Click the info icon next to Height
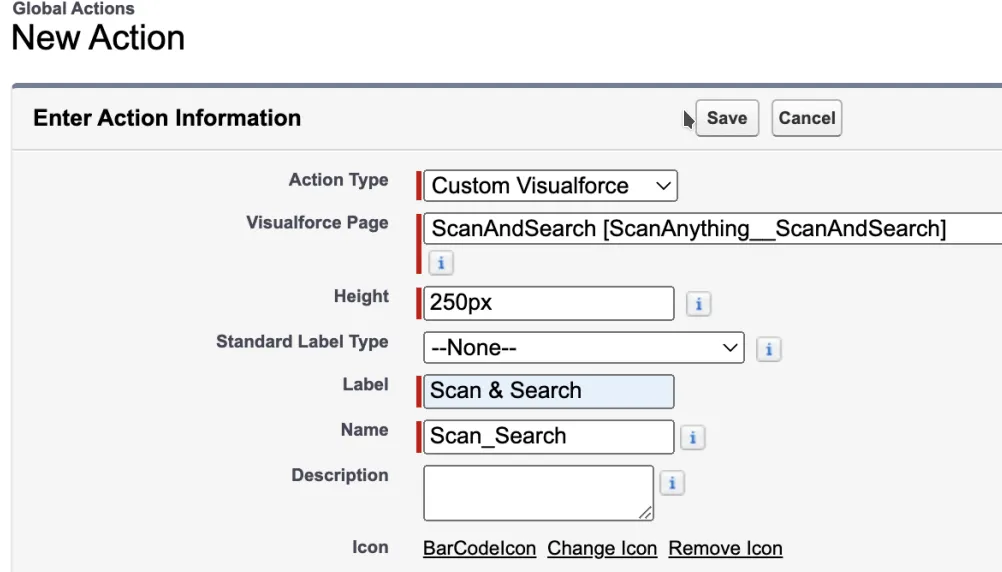1002x572 pixels. 698,304
